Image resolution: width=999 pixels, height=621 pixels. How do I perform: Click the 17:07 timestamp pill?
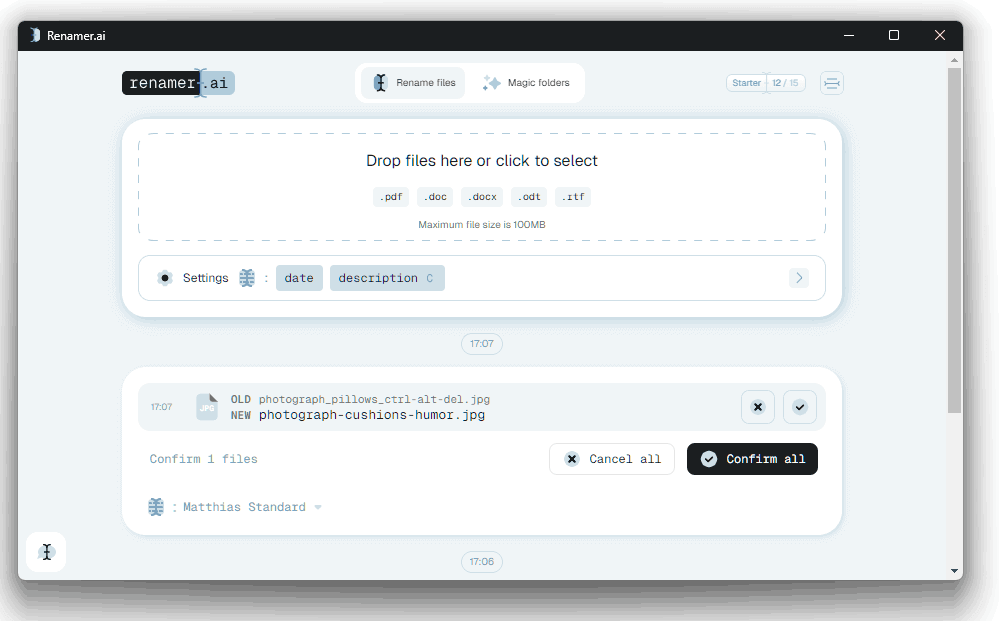[x=482, y=344]
